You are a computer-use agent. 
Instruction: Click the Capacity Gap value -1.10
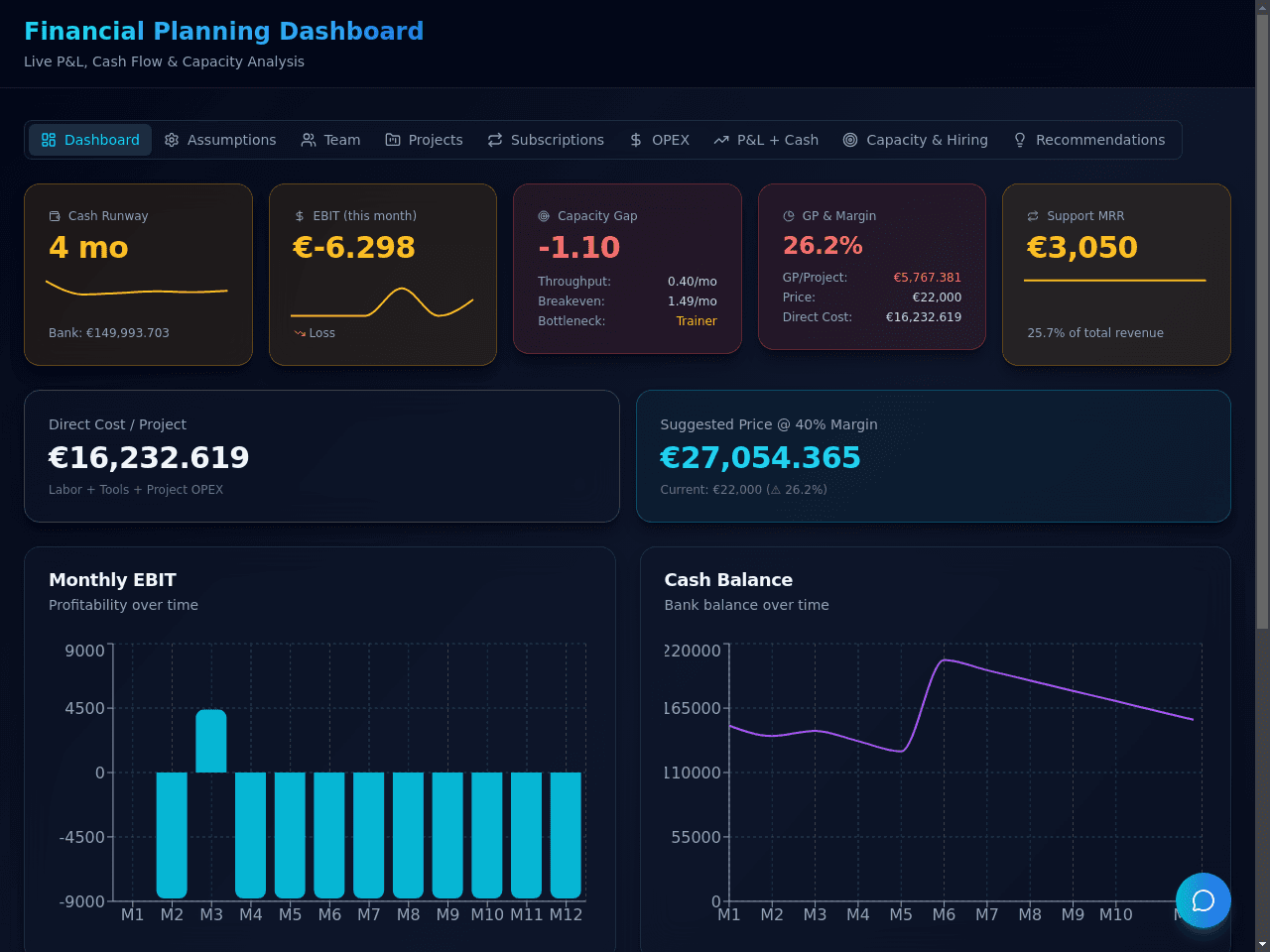[x=579, y=247]
